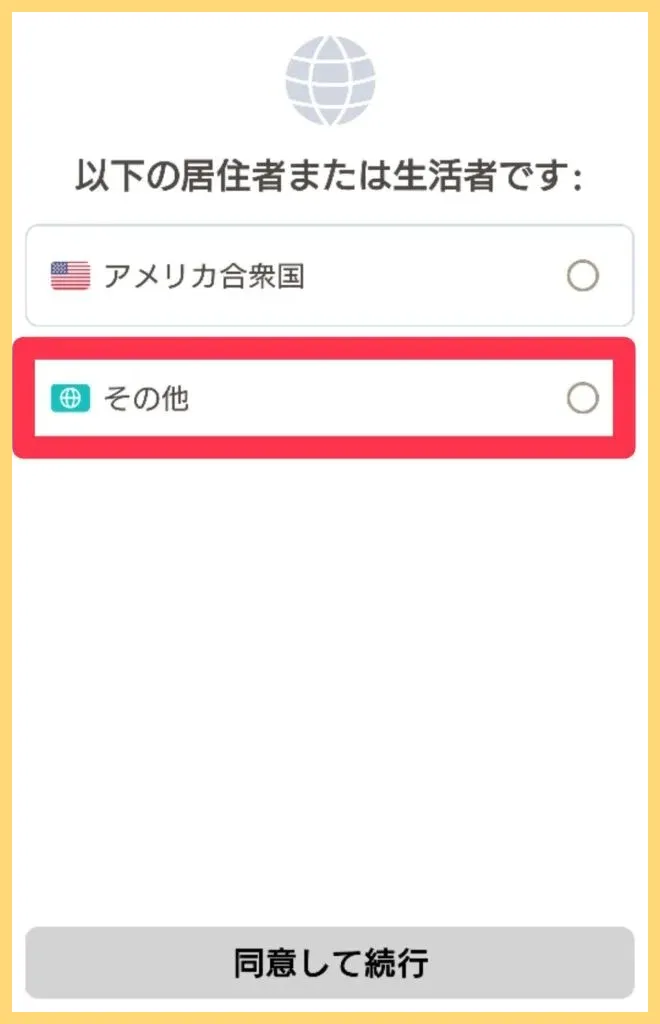Select the その他 radio button

(582, 399)
